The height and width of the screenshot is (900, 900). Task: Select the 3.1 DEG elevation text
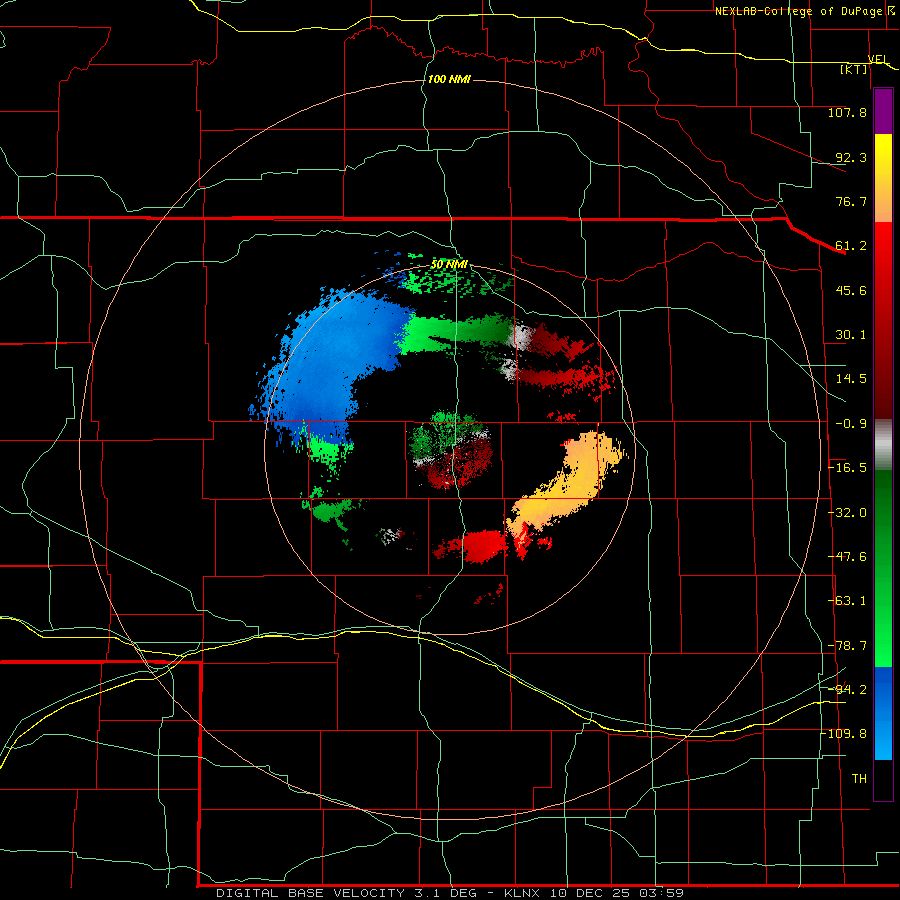tap(446, 893)
